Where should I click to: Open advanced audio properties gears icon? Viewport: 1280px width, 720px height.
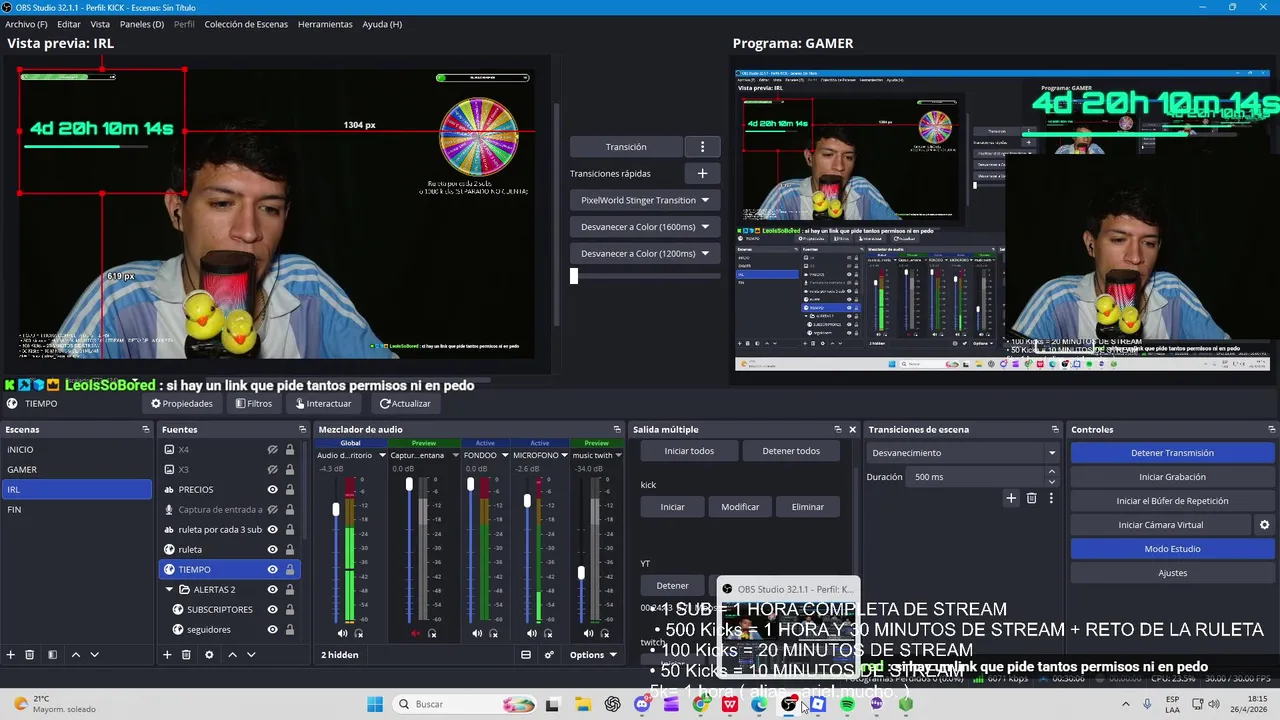[549, 655]
